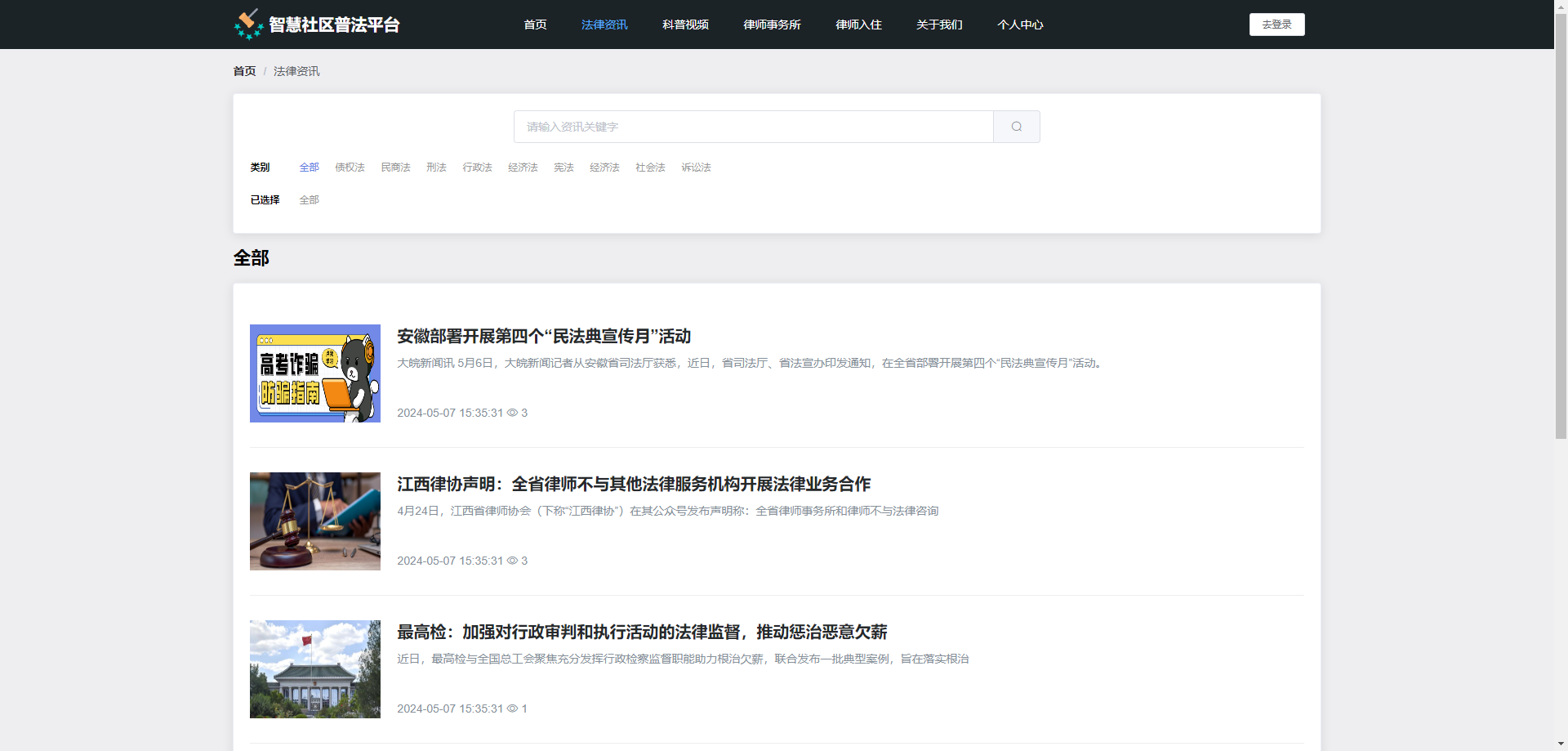Open article titled 江西律协声明
1568x751 pixels.
coord(634,484)
